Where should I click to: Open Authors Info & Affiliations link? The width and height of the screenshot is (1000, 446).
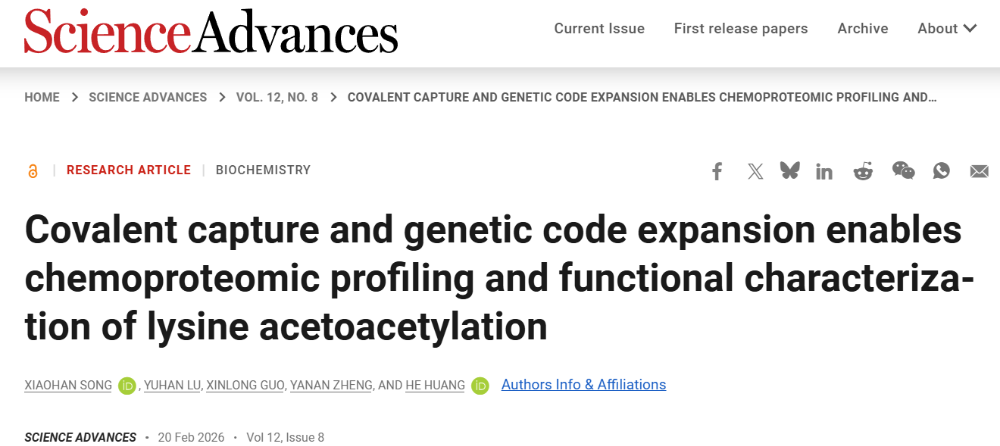coord(583,385)
